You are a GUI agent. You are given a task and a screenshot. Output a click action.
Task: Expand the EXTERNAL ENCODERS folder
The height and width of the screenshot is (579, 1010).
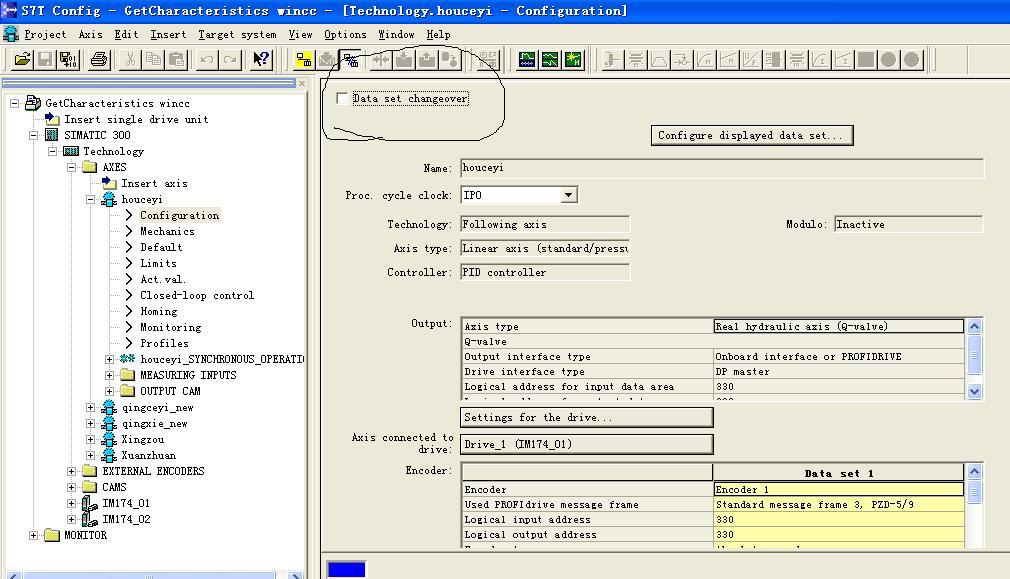click(71, 471)
